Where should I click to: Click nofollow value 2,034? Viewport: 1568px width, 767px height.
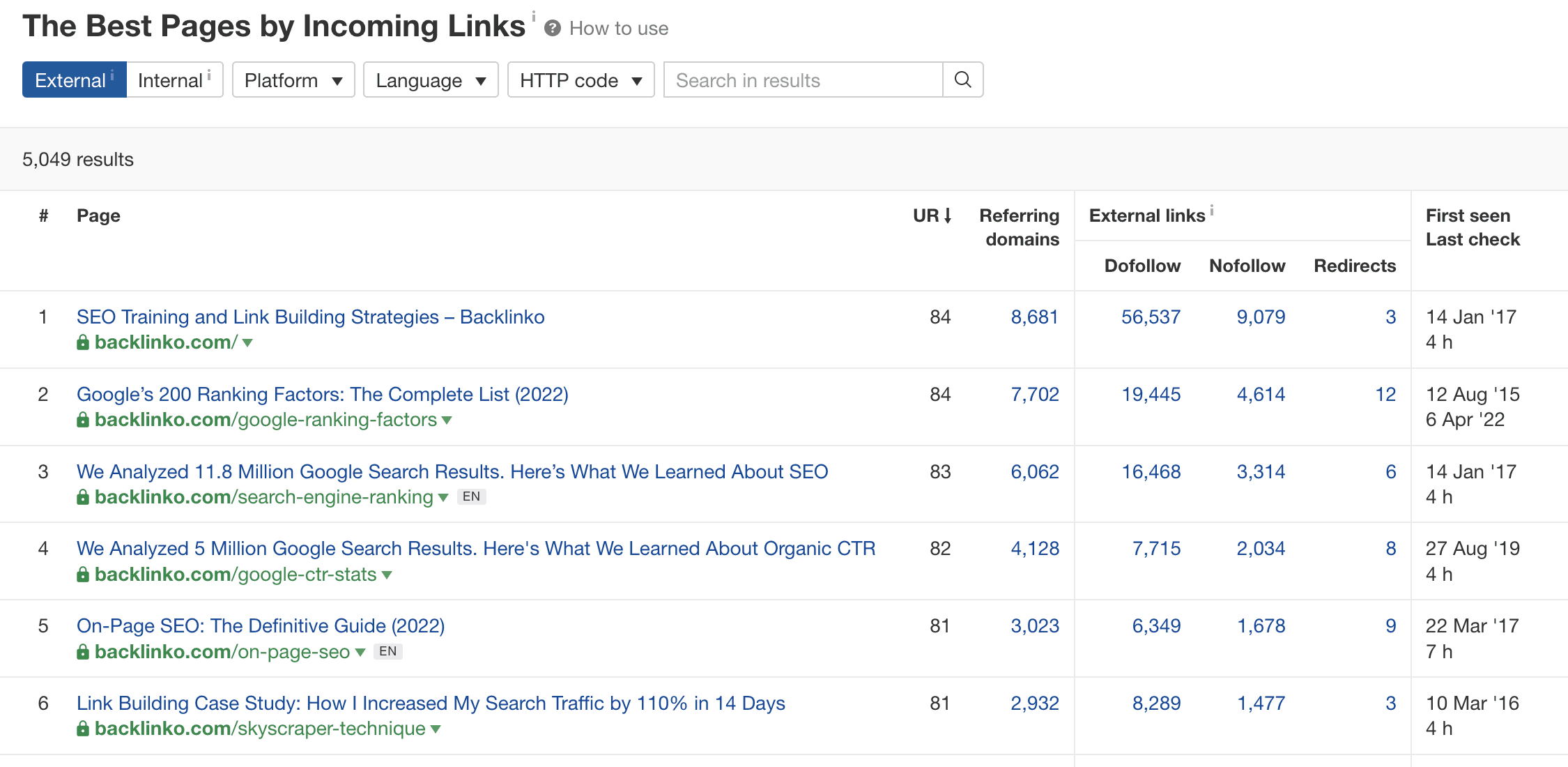point(1261,548)
